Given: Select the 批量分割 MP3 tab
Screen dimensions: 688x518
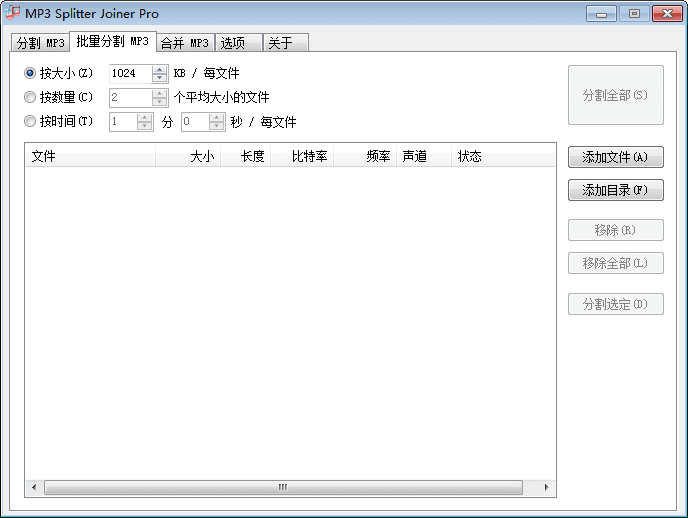Looking at the screenshot, I should (113, 41).
